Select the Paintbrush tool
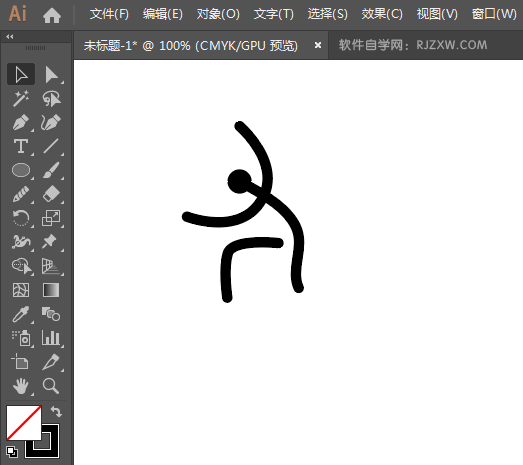 [x=51, y=170]
